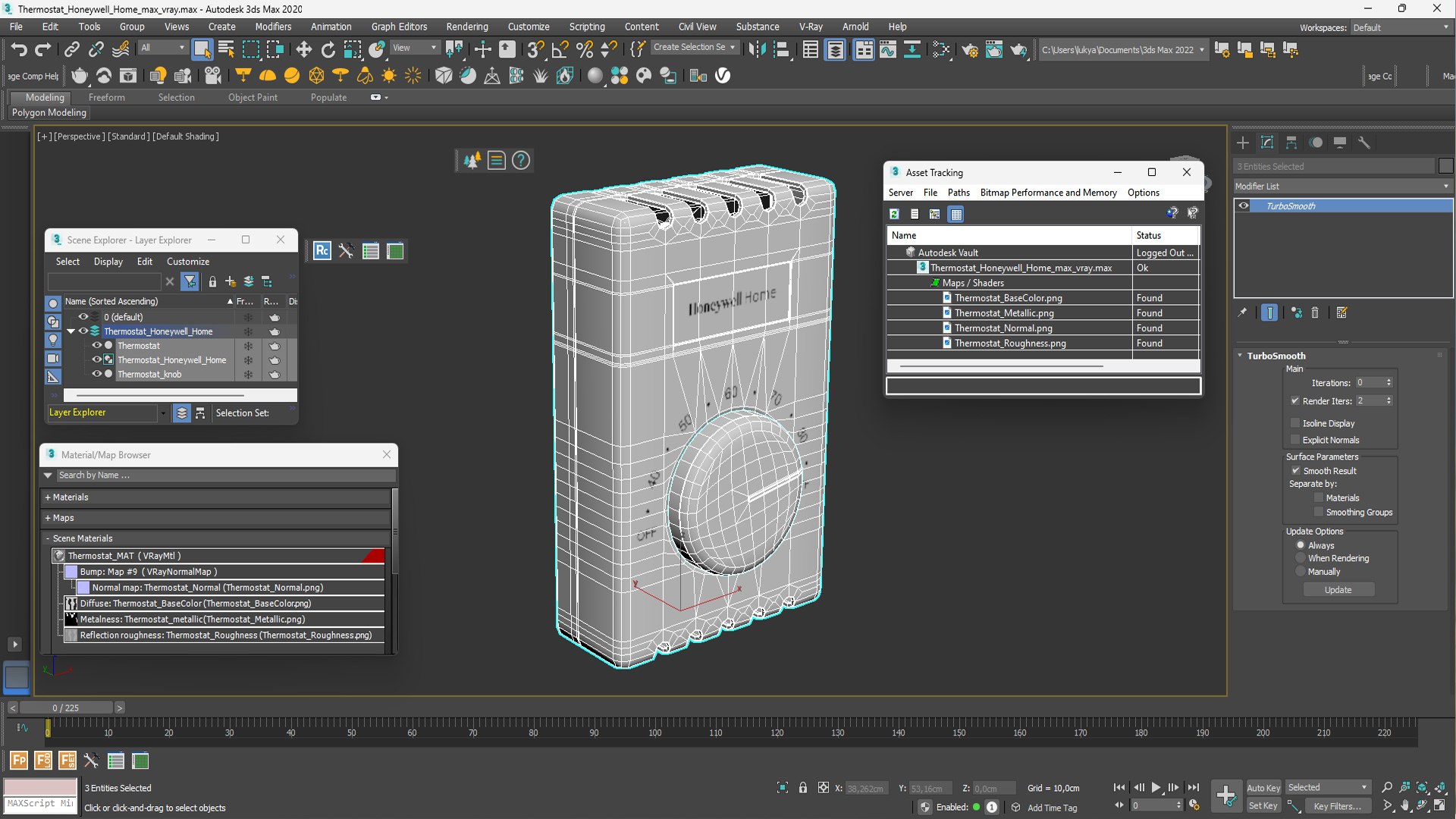
Task: Open the Graph Editors menu
Action: pos(399,27)
